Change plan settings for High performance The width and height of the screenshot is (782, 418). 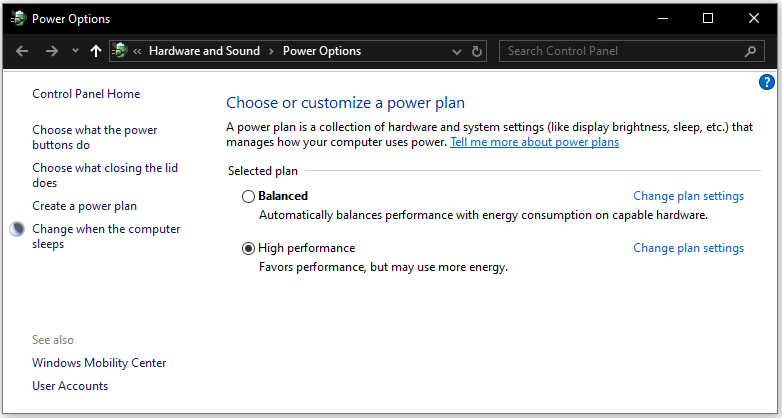(688, 248)
